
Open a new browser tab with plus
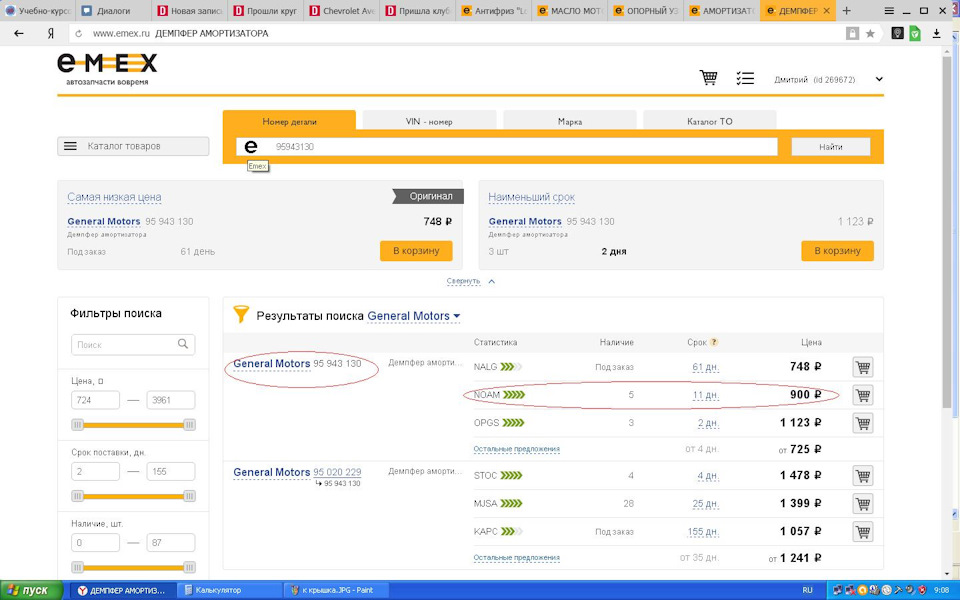[846, 10]
